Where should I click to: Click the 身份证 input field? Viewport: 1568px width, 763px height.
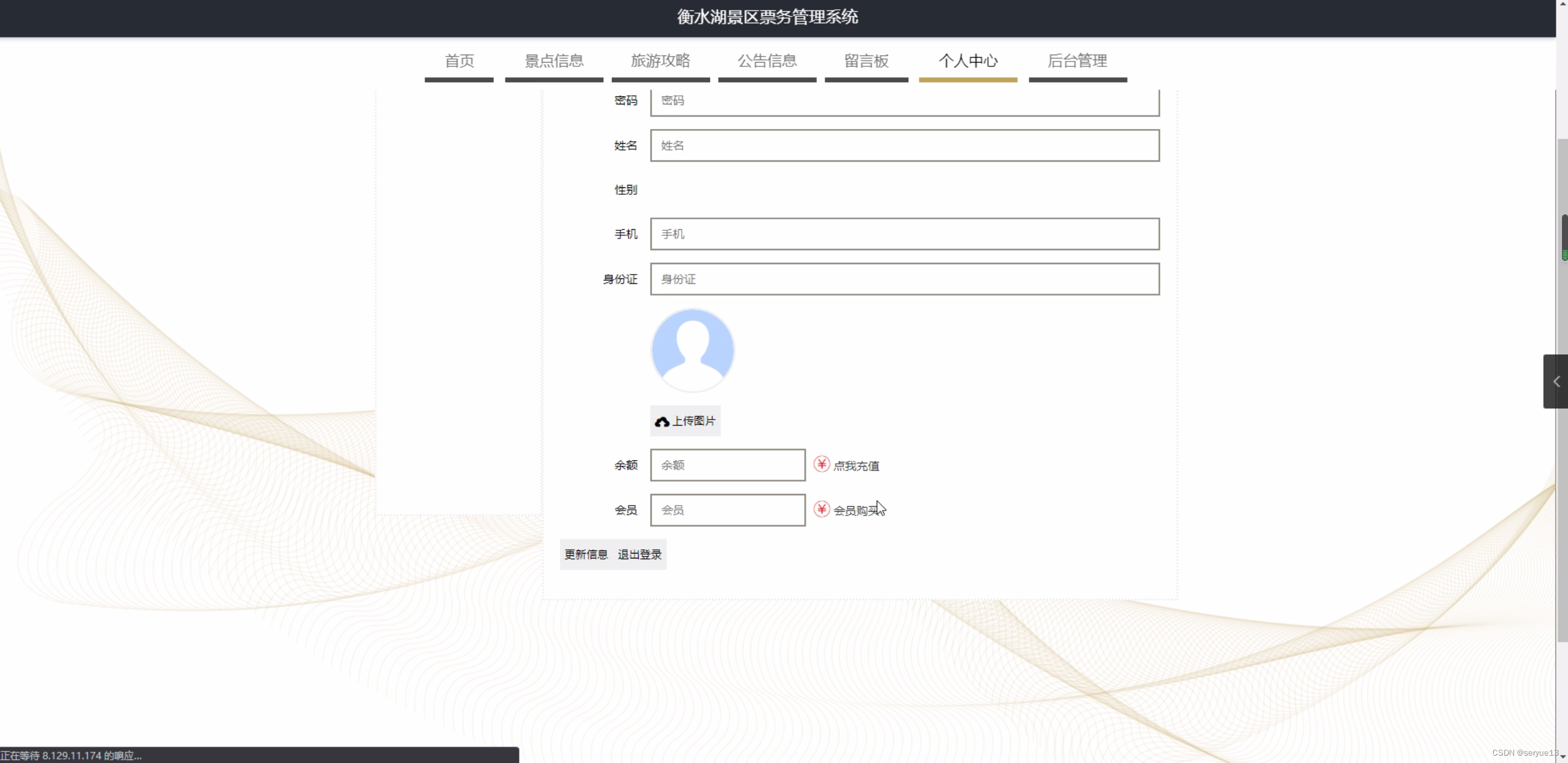[x=904, y=280]
